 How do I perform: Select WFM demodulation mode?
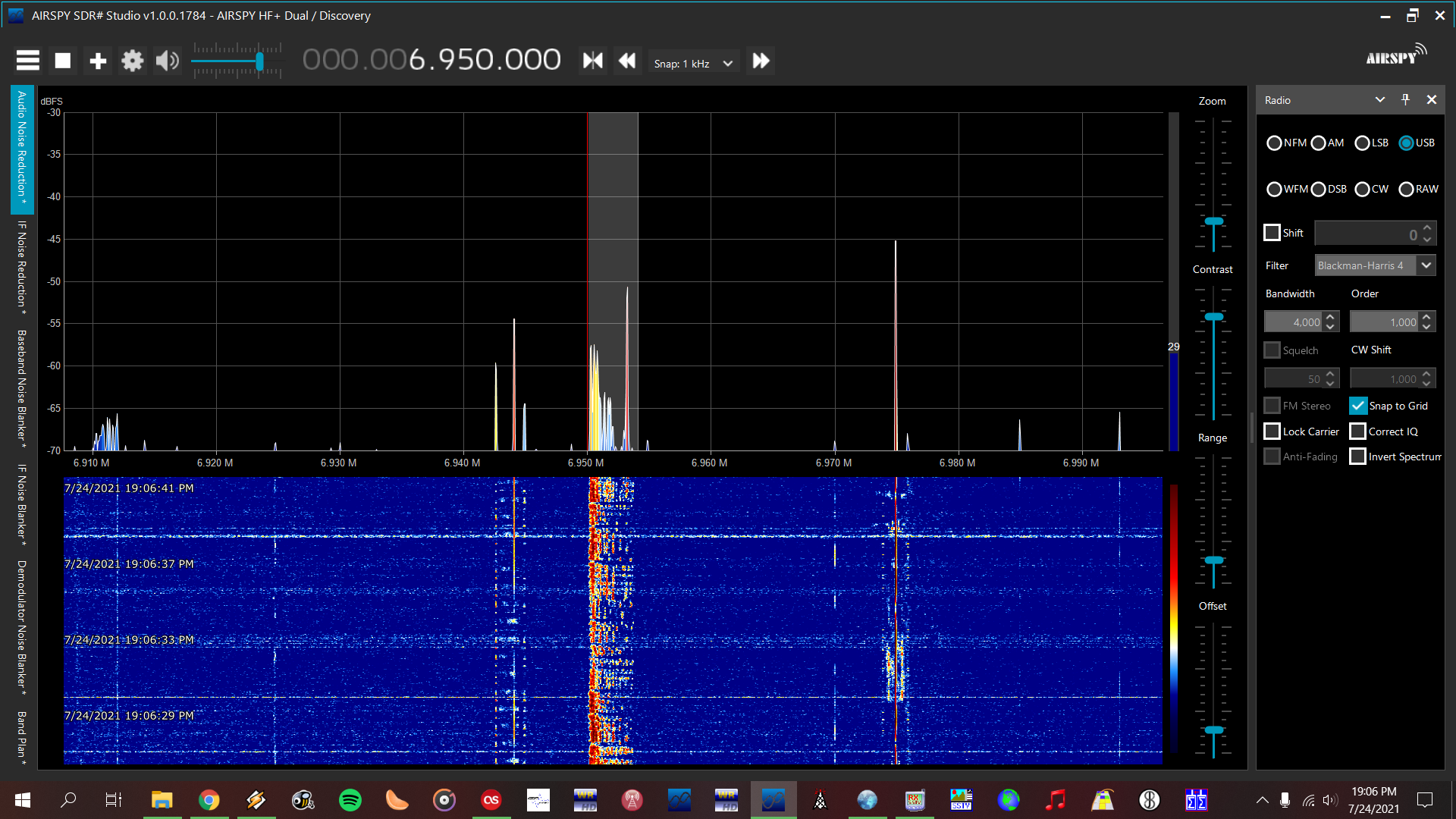tap(1287, 190)
